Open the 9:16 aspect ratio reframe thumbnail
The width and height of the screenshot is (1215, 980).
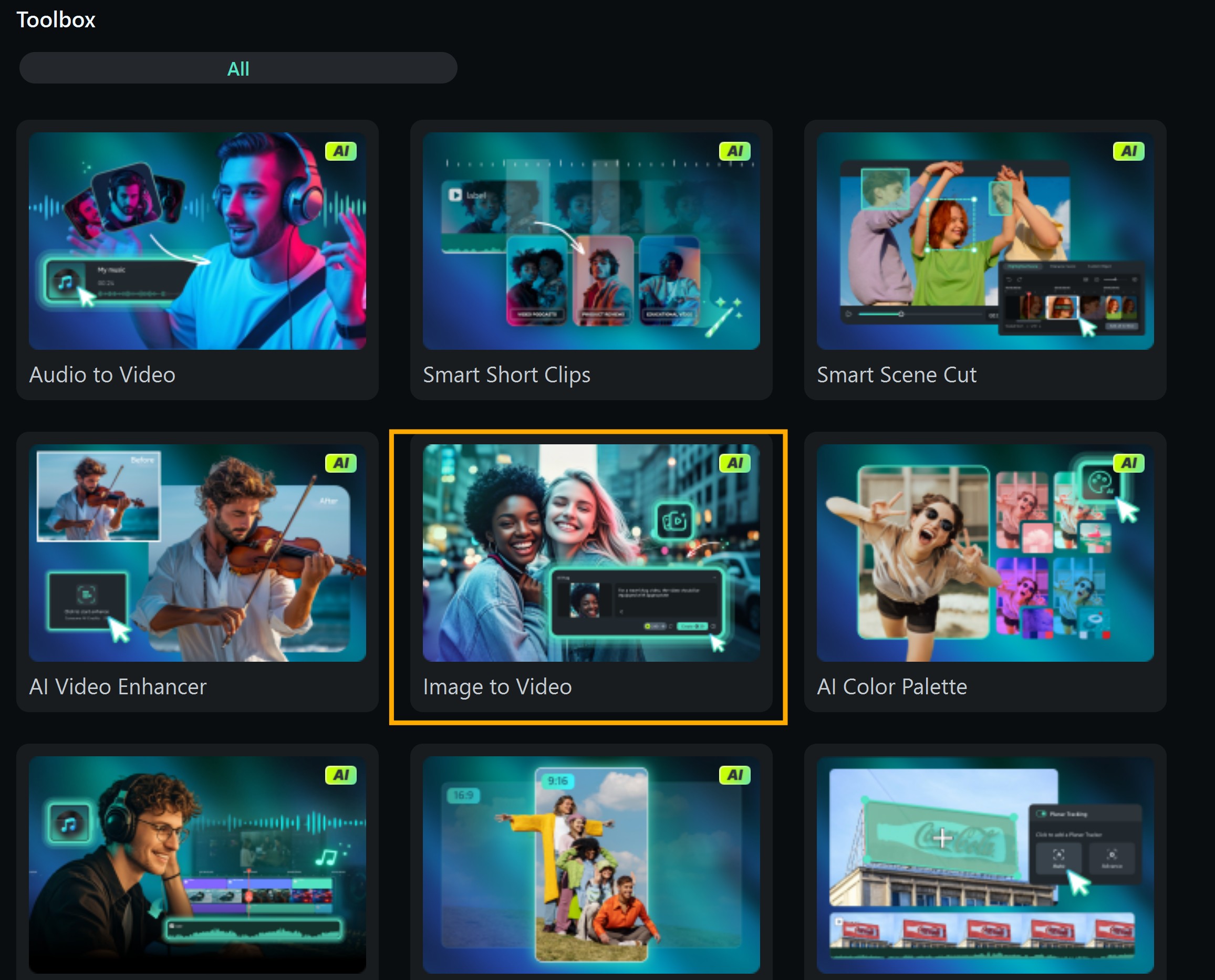[x=590, y=864]
